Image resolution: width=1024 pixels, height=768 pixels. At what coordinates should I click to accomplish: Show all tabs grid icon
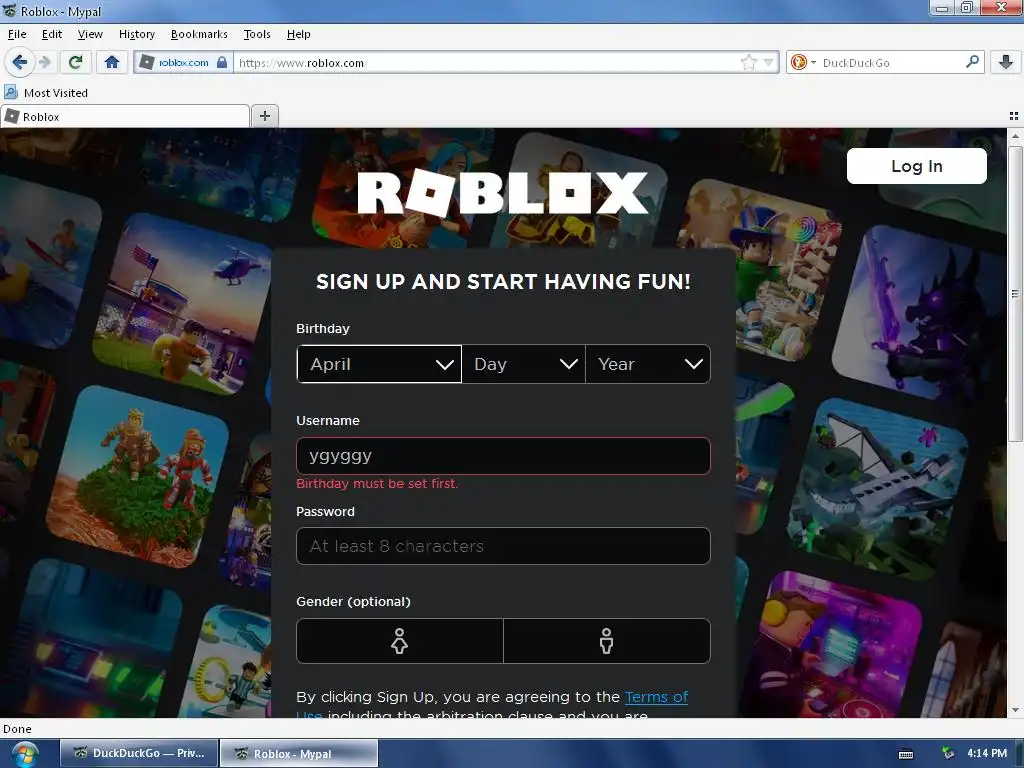coord(1014,116)
